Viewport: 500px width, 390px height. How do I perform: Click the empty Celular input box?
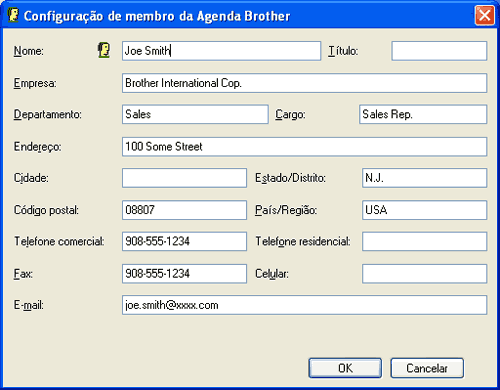[424, 274]
